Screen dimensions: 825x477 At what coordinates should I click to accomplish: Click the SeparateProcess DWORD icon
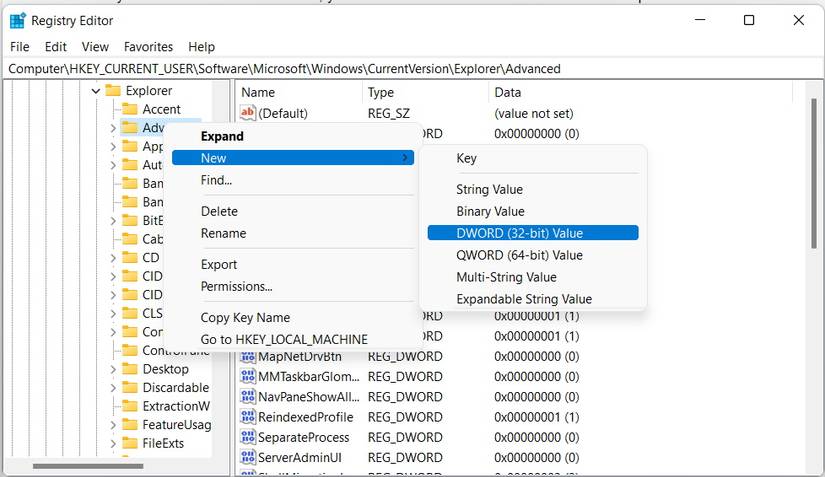click(x=248, y=437)
